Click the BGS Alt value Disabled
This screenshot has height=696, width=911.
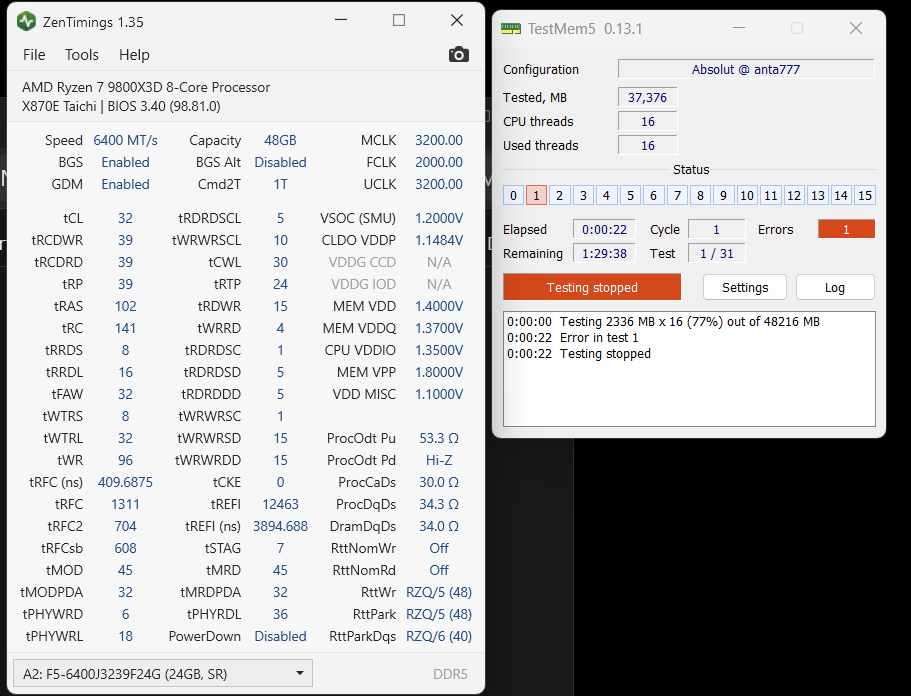(280, 162)
